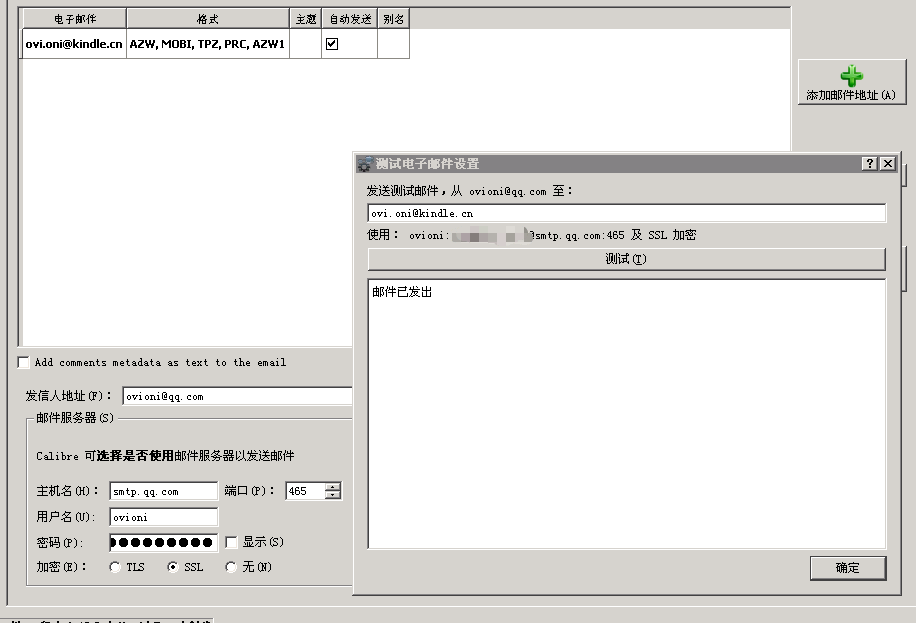The image size is (916, 623).
Task: Click the 测试 (T) test button
Action: (626, 259)
